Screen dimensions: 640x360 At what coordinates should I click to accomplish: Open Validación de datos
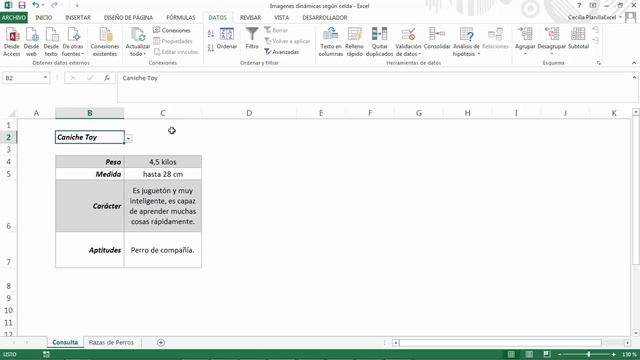[x=408, y=42]
